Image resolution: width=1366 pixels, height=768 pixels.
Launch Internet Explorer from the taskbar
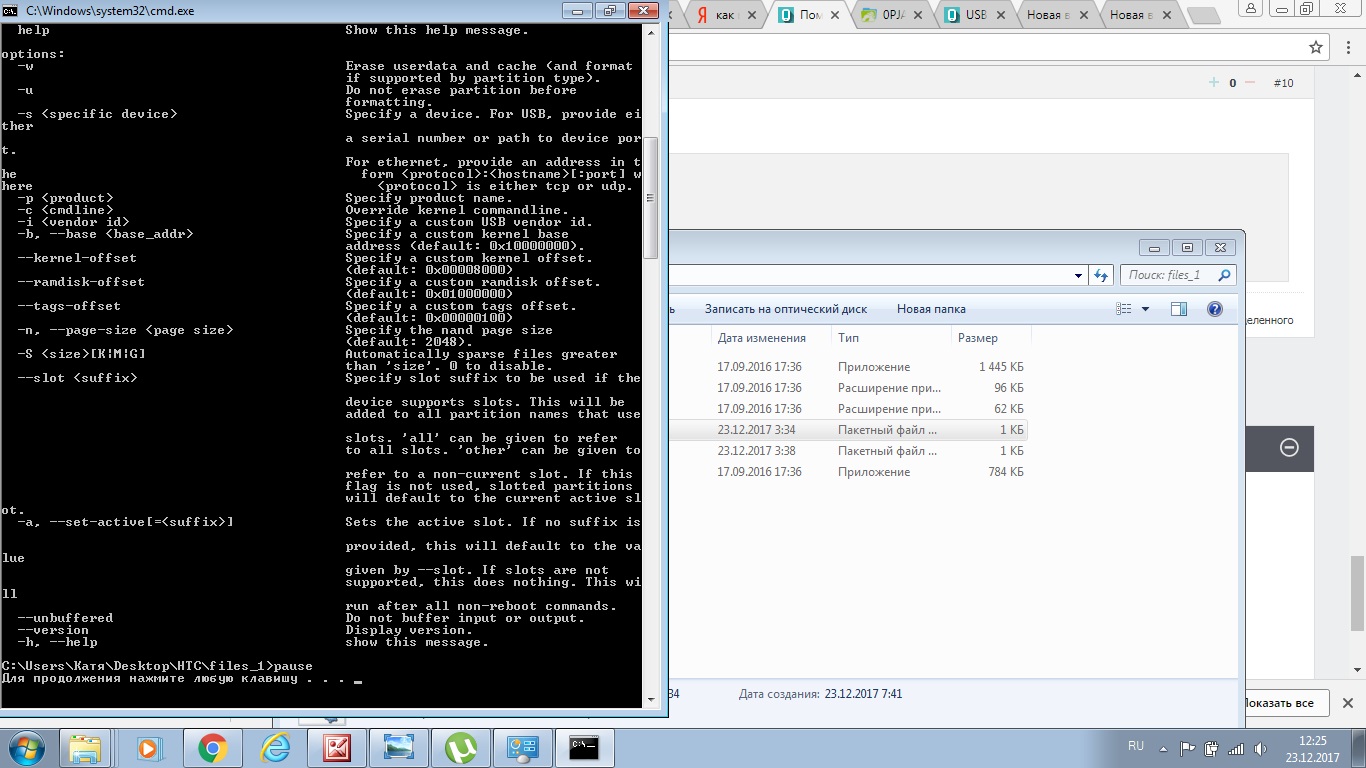[x=274, y=748]
